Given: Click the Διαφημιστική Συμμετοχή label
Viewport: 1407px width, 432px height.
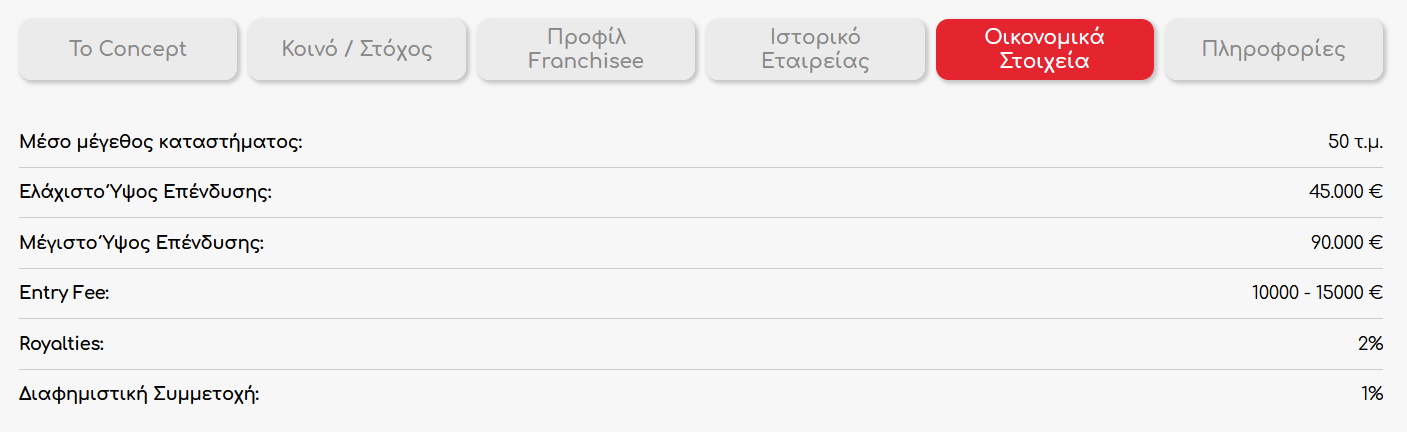Looking at the screenshot, I should pos(139,394).
